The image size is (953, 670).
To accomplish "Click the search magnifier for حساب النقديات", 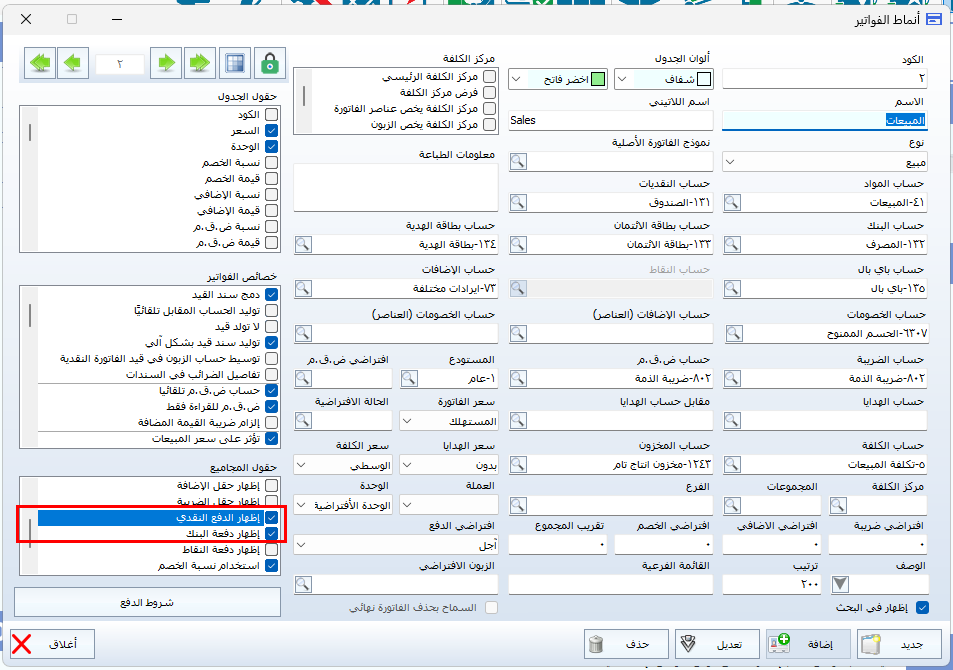I will pyautogui.click(x=518, y=203).
